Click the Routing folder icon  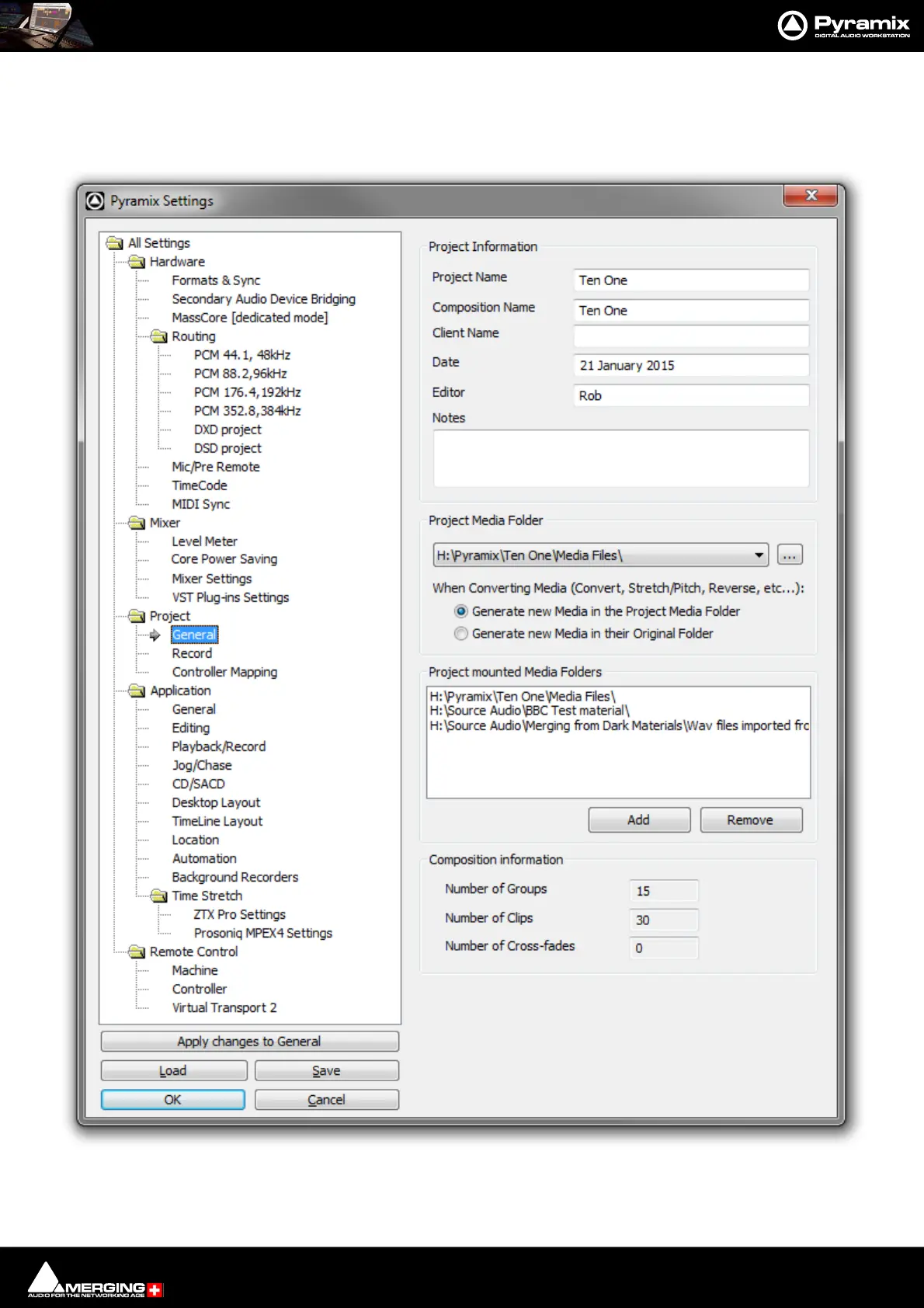click(x=159, y=336)
